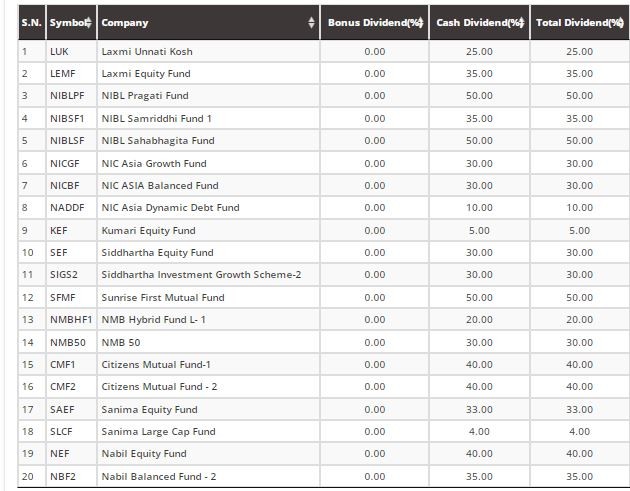Click bonus dividend value for NMB 50
The image size is (630, 491).
374,343
